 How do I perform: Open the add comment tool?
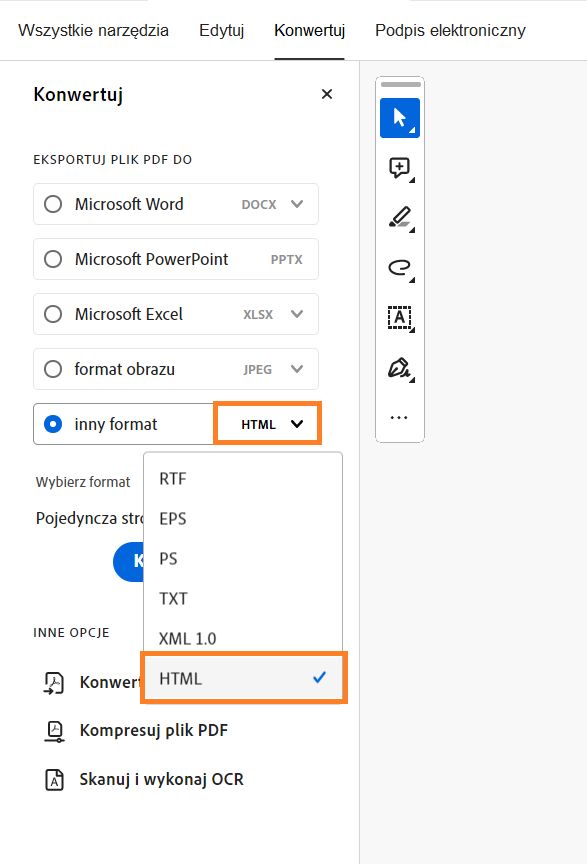(398, 168)
